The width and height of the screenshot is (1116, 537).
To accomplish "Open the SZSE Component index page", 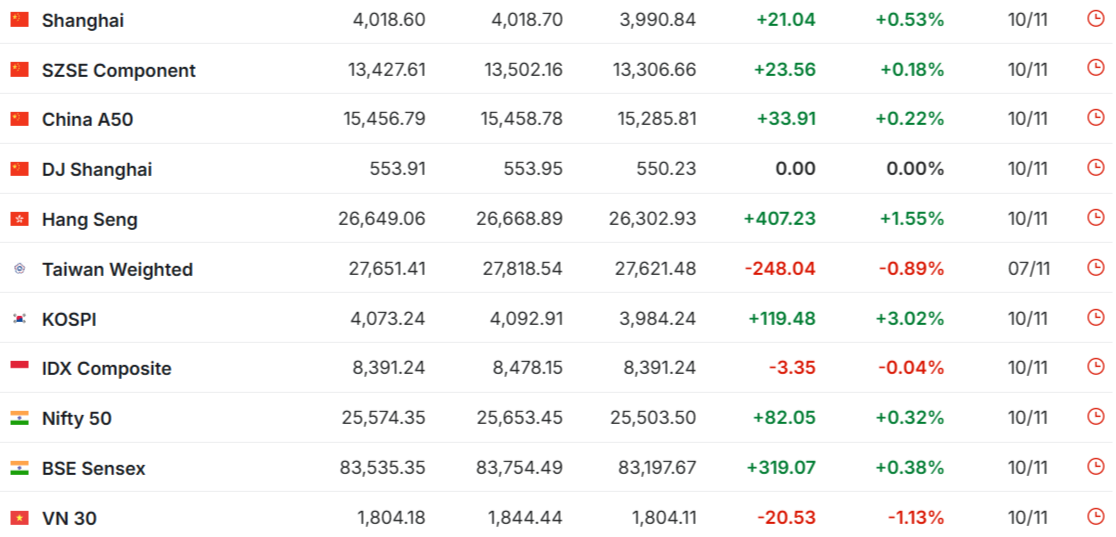I will (119, 70).
